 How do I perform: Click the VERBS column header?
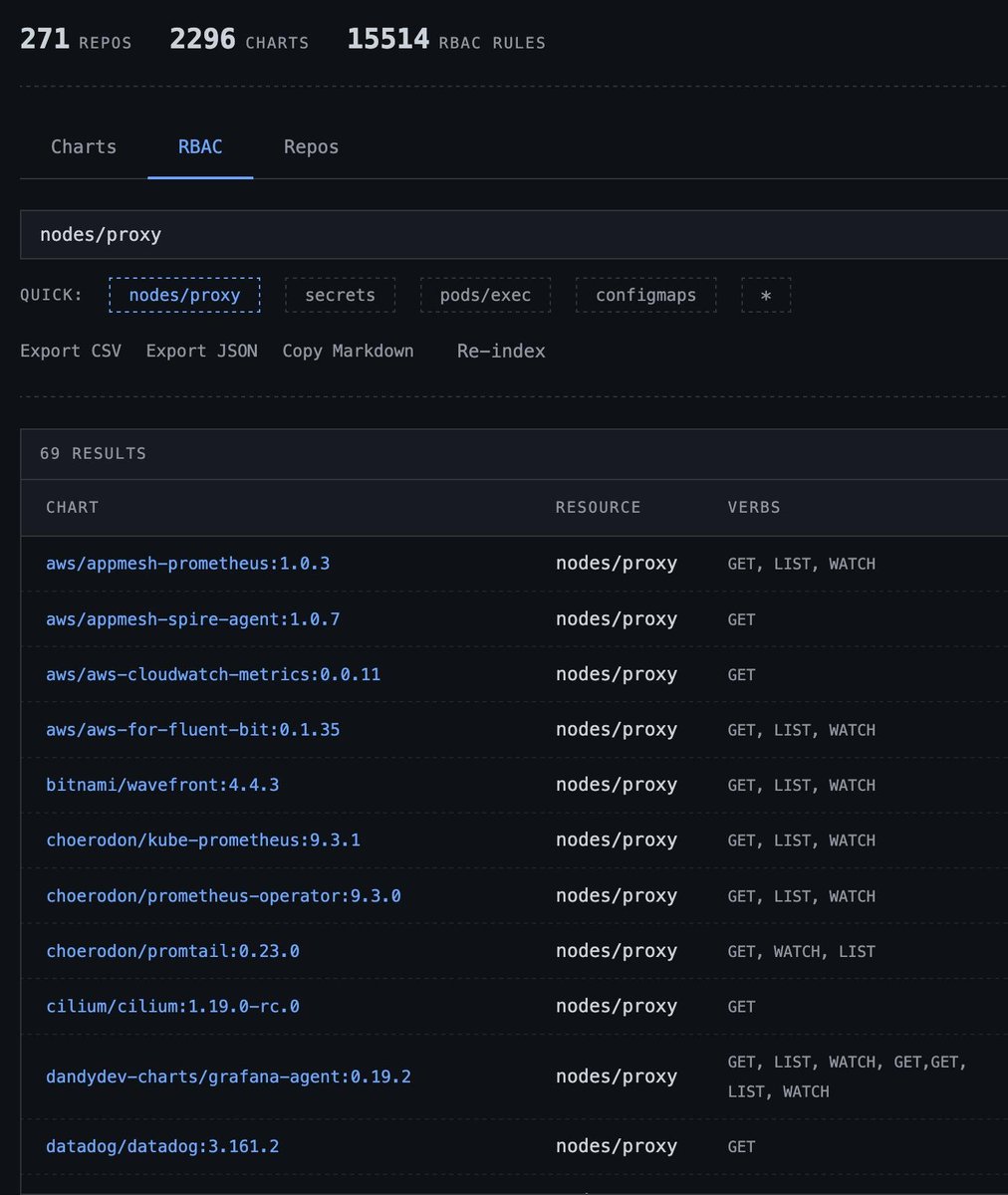pos(754,508)
